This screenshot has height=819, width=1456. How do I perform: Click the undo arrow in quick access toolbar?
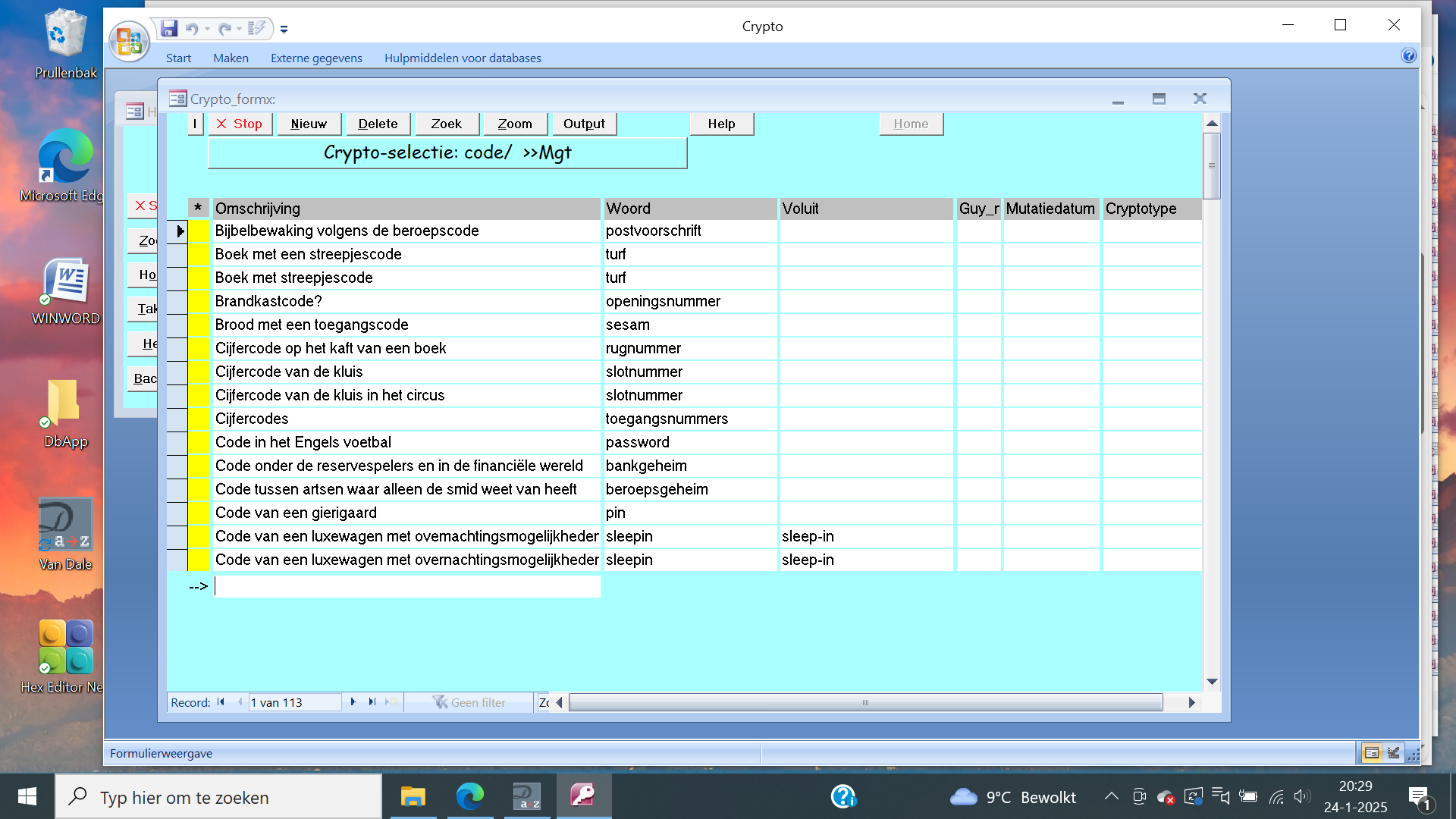(192, 29)
